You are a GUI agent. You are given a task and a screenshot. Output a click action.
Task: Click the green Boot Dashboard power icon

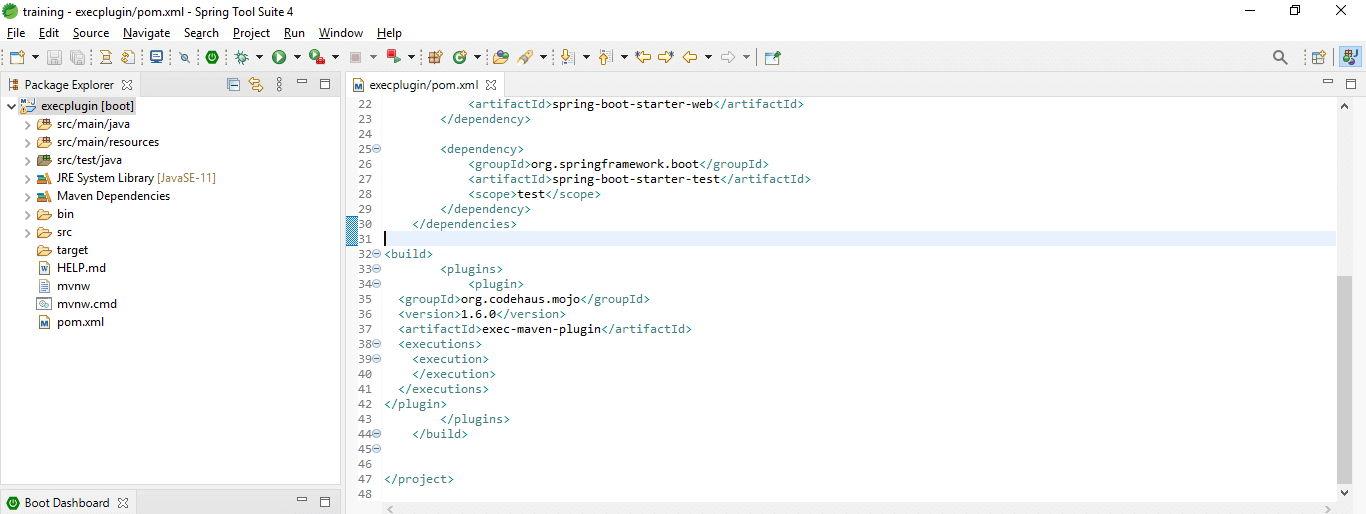[212, 58]
